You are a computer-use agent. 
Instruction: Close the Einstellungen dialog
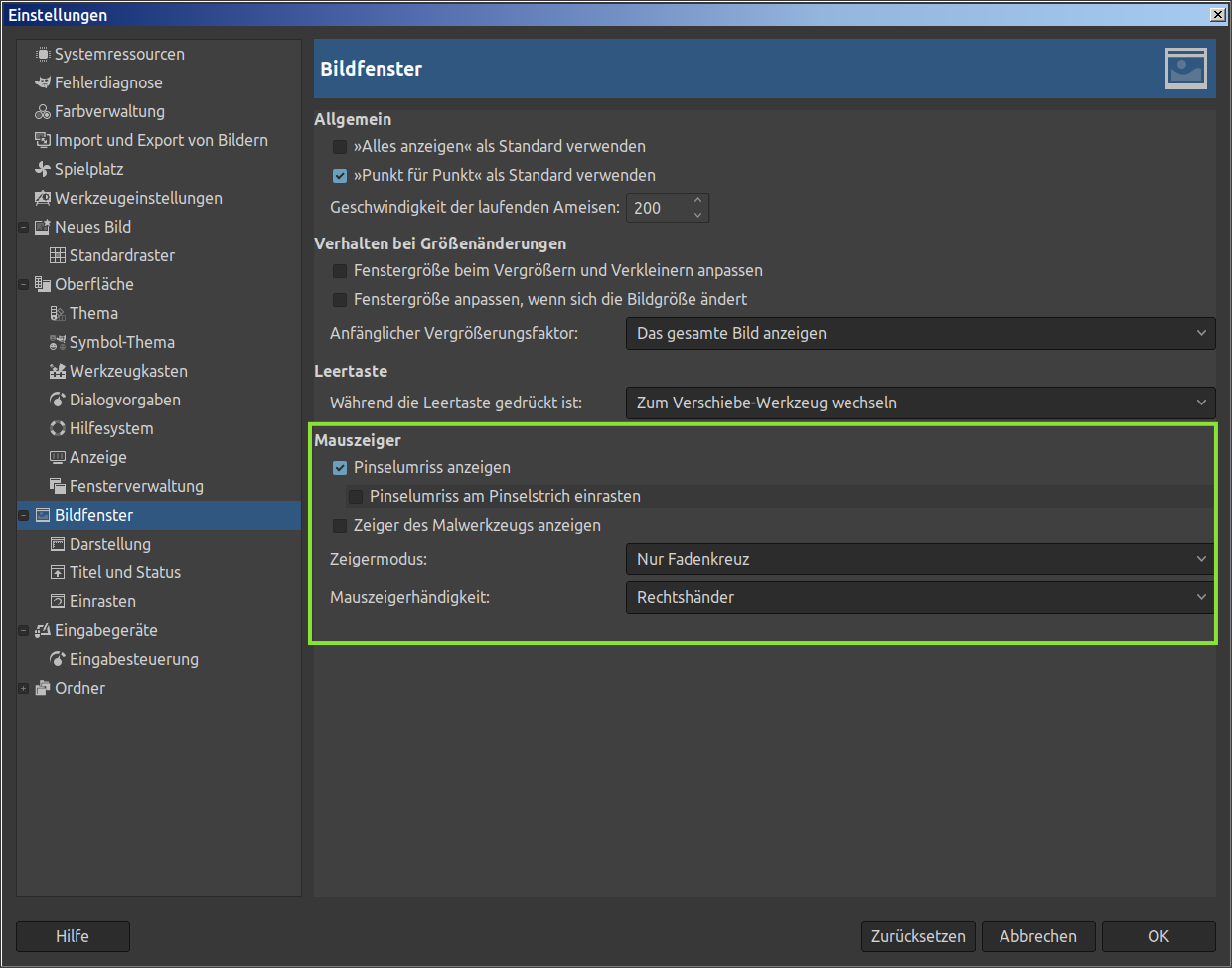point(1218,15)
